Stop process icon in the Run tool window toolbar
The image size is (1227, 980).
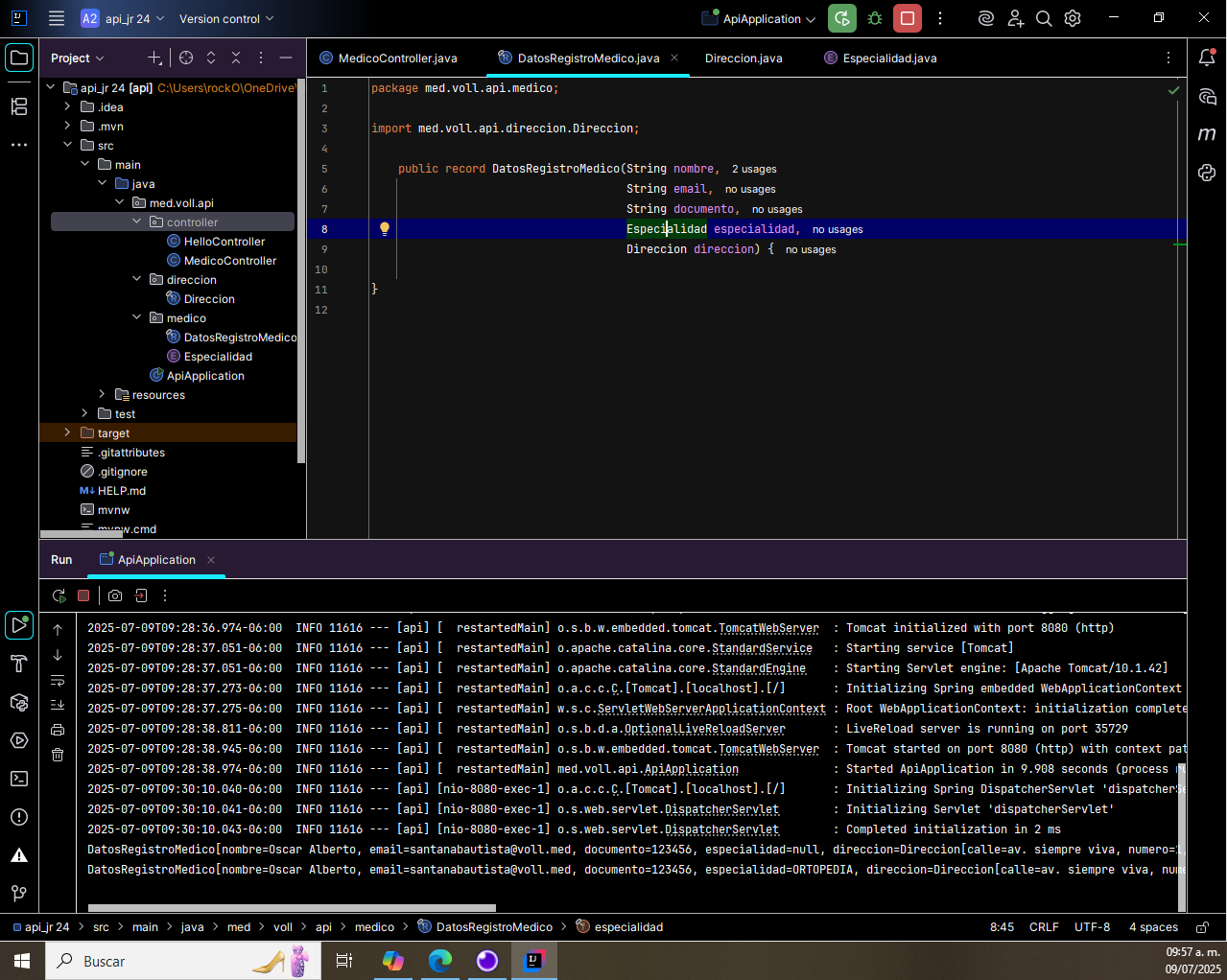pyautogui.click(x=83, y=595)
